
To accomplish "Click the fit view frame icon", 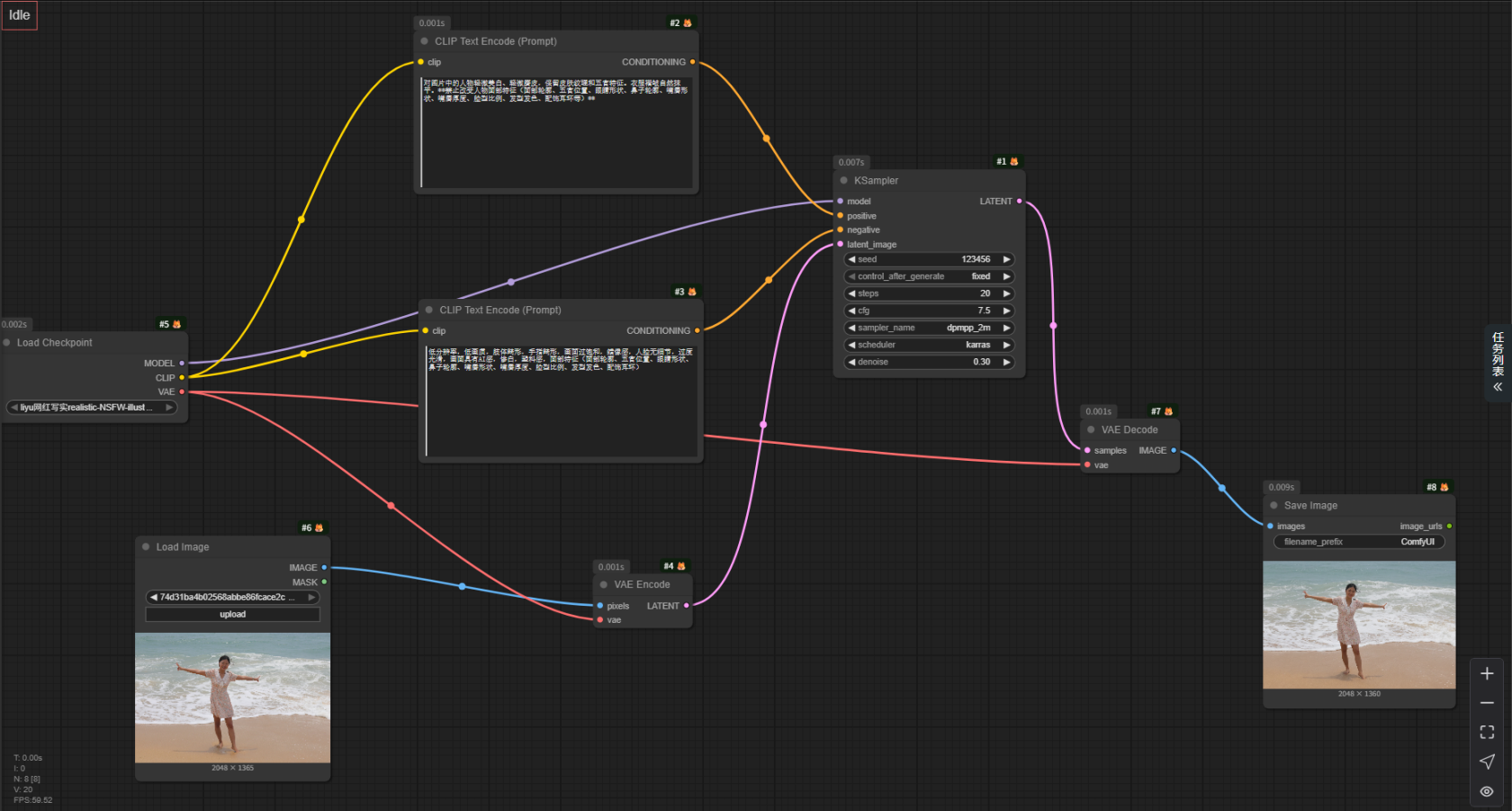I will coord(1487,733).
